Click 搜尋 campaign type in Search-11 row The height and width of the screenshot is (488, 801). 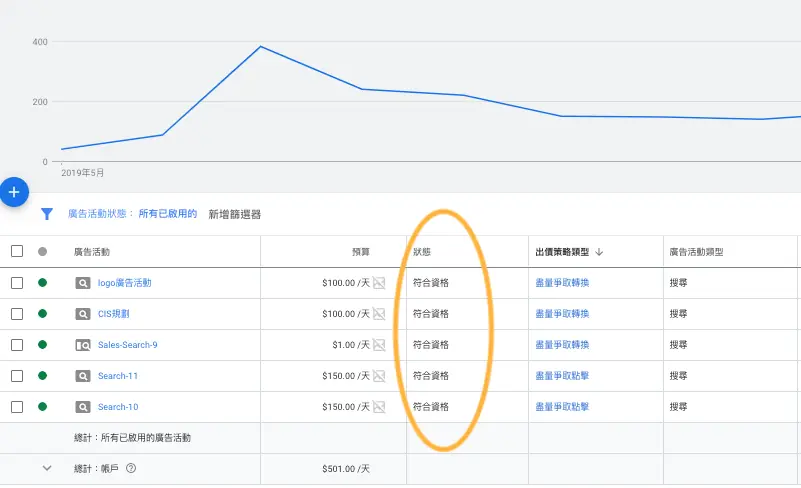click(x=678, y=376)
